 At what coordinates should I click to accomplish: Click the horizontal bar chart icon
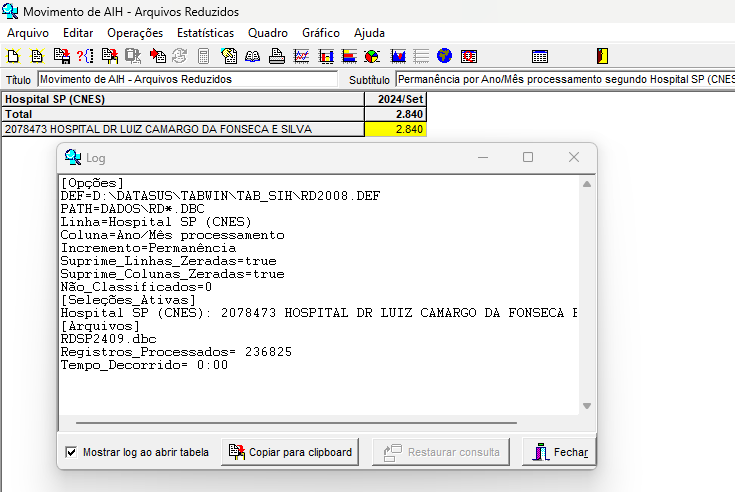(349, 56)
